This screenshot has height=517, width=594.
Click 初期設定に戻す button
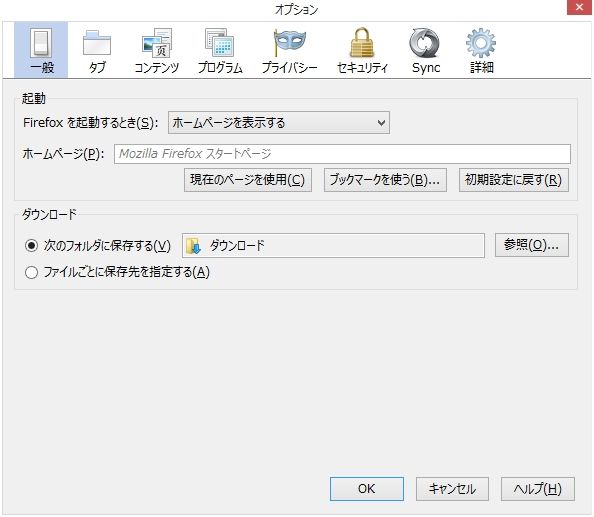[514, 180]
